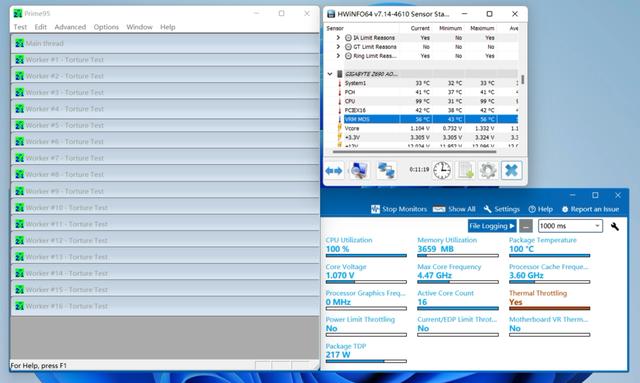Select the Worker #3 Torture Test window
This screenshot has width=640, height=383.
point(165,92)
